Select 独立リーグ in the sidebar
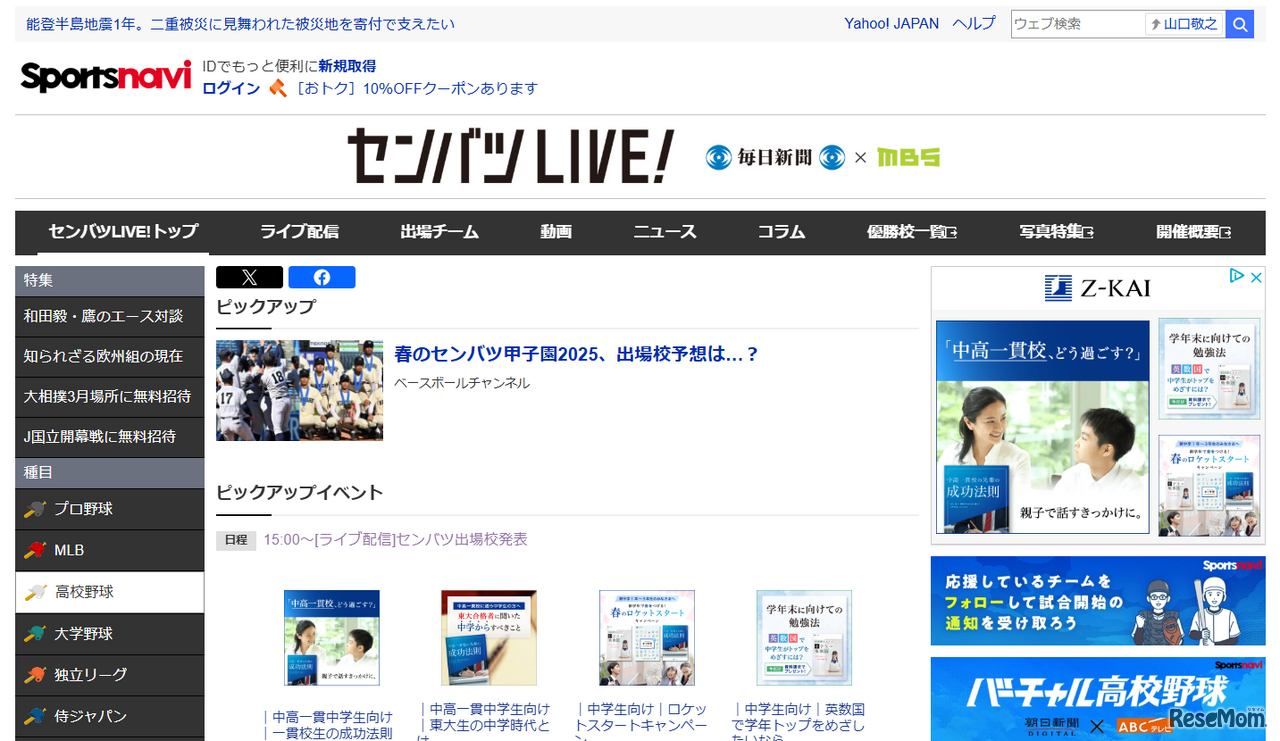1280x741 pixels. pyautogui.click(x=110, y=675)
